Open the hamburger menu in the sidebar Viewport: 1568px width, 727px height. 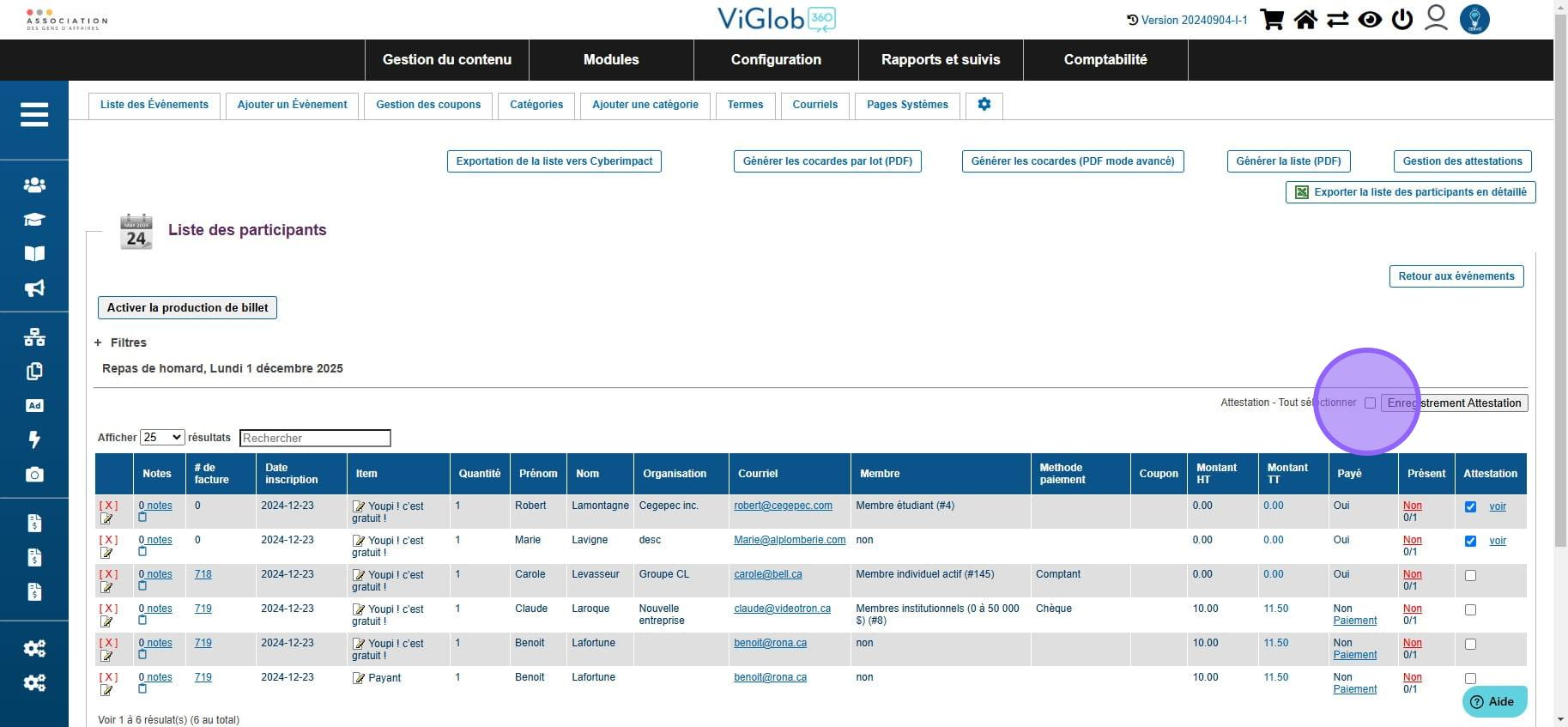point(34,114)
